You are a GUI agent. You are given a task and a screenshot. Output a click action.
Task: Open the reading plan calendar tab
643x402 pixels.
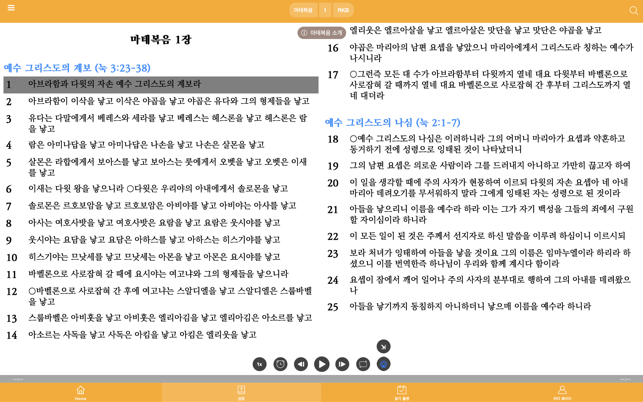(x=402, y=392)
